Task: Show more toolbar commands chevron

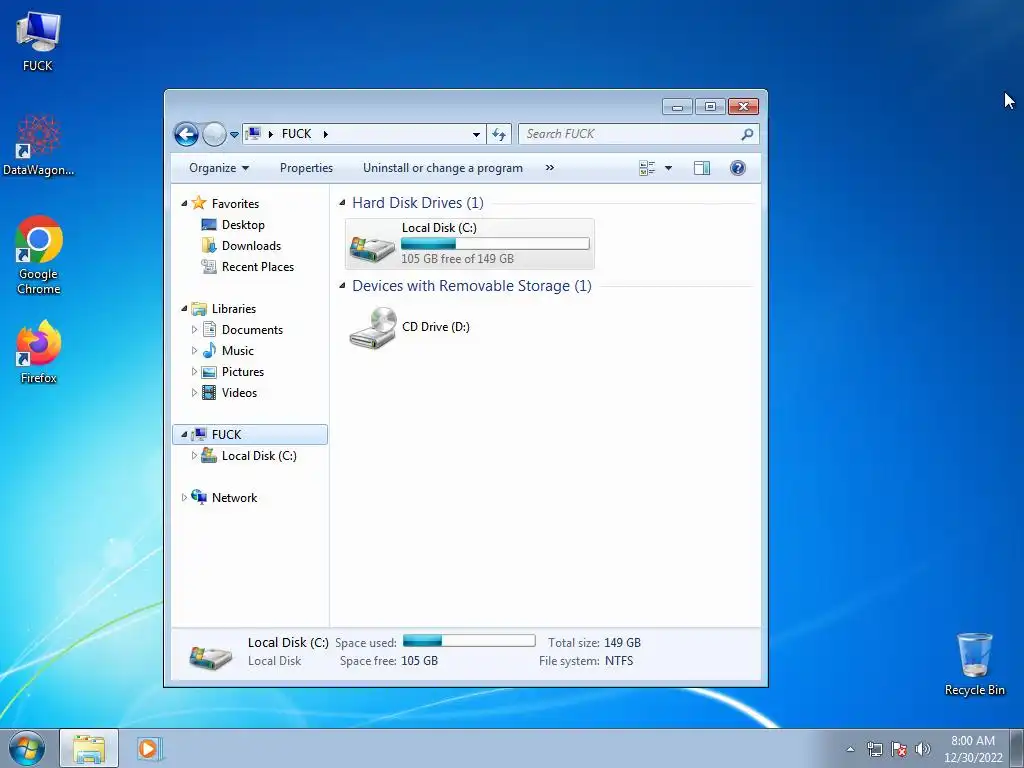Action: pos(550,168)
